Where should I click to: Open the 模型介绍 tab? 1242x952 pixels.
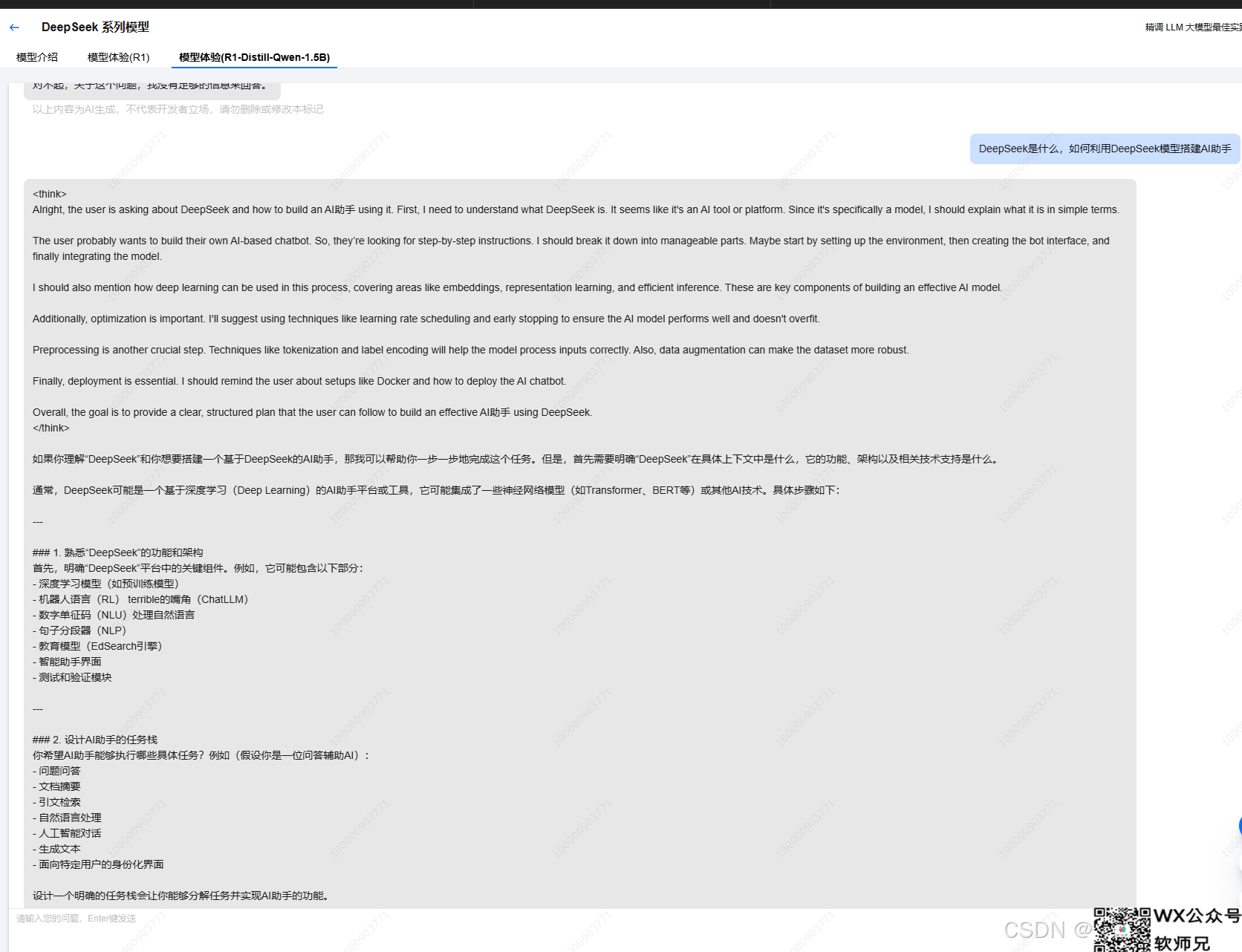point(37,57)
